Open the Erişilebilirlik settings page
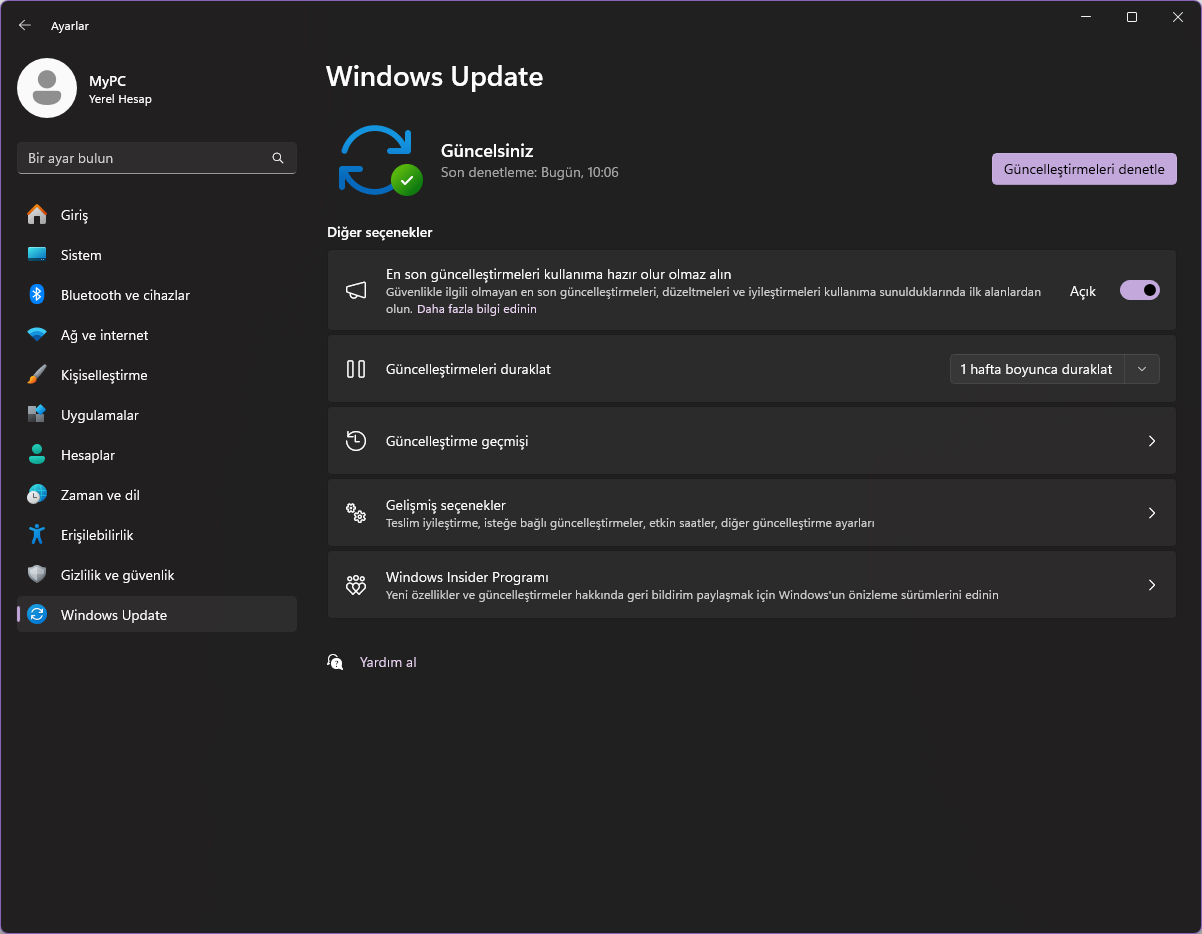The image size is (1202, 934). point(157,535)
